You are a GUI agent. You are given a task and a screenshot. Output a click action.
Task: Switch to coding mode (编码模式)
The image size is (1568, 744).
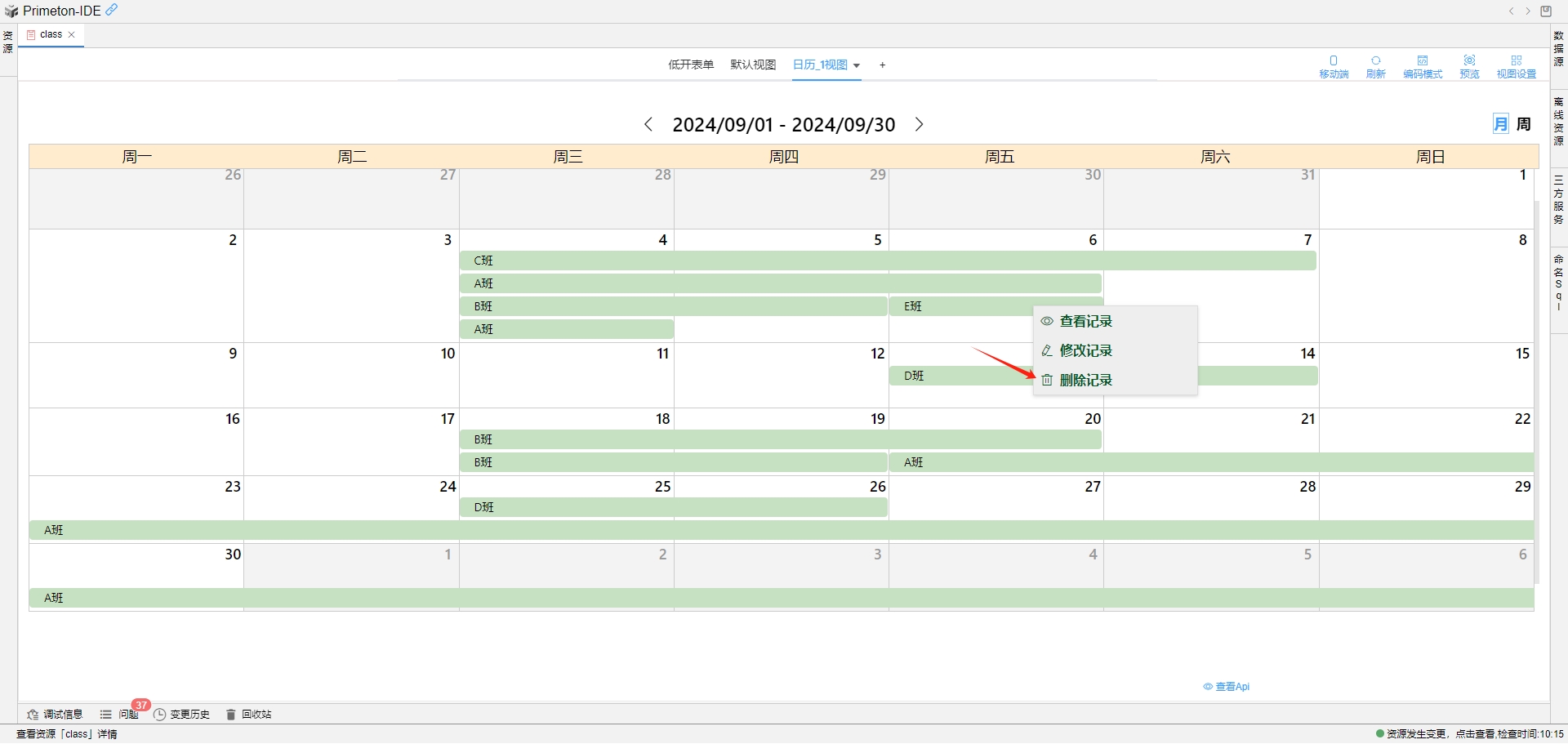coord(1423,65)
